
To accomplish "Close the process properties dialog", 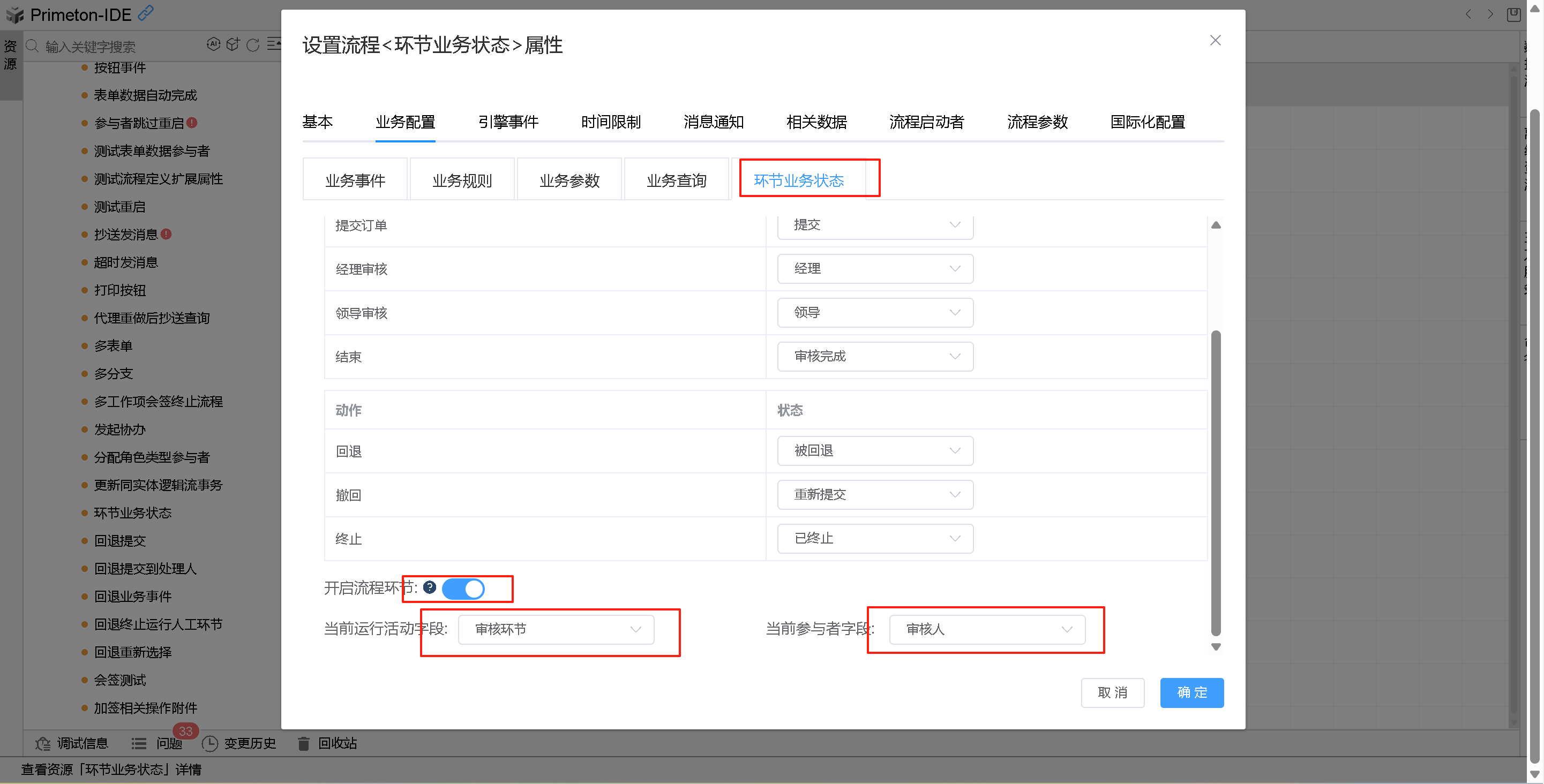I will click(x=1215, y=40).
